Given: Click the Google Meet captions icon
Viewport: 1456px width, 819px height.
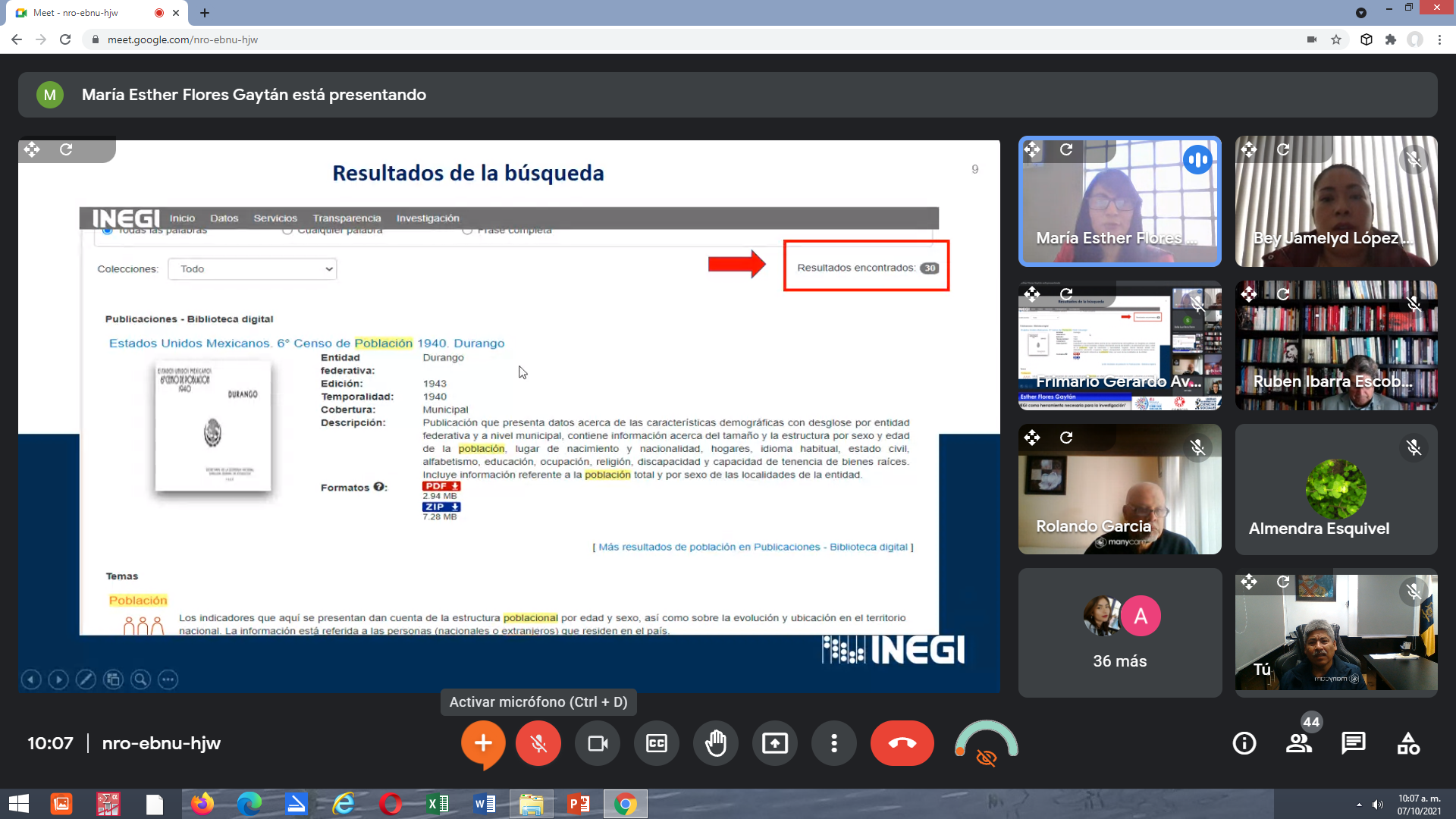Looking at the screenshot, I should (x=656, y=743).
